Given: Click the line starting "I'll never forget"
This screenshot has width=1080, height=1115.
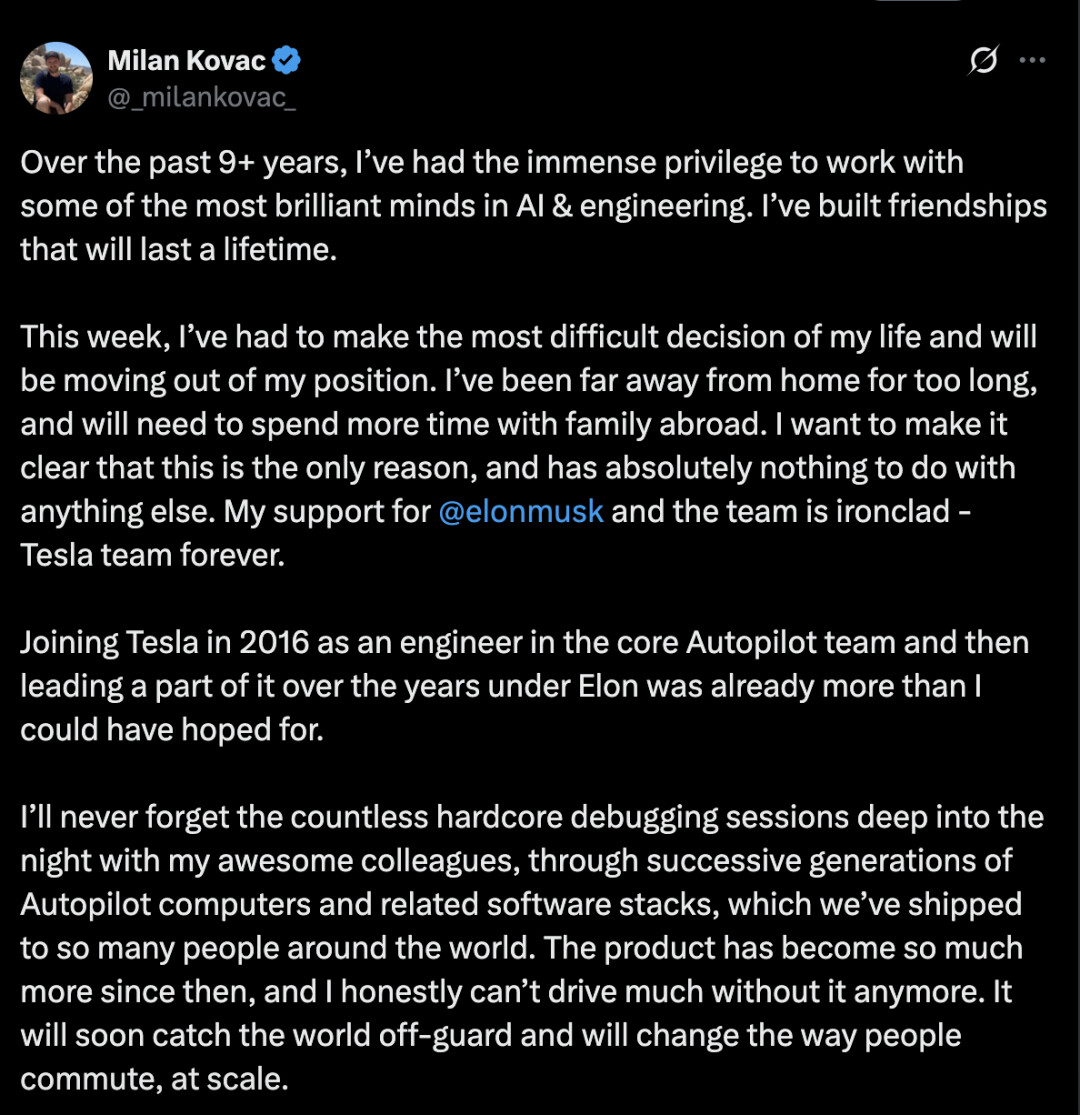Looking at the screenshot, I should (x=531, y=817).
